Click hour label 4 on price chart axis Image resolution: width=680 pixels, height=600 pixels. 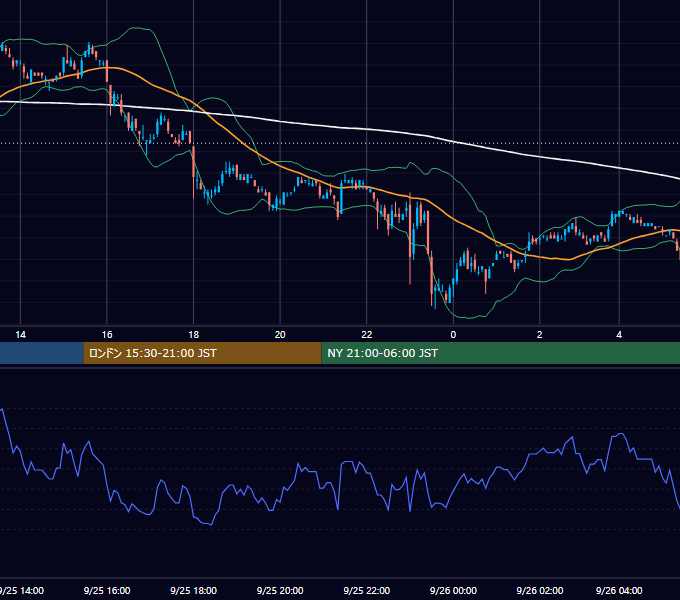pos(619,335)
